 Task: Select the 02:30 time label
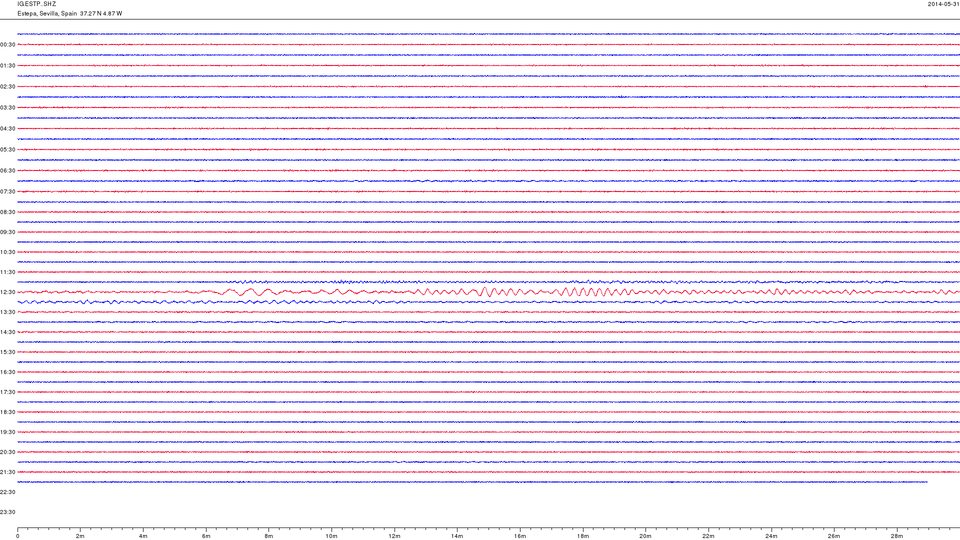click(x=7, y=86)
